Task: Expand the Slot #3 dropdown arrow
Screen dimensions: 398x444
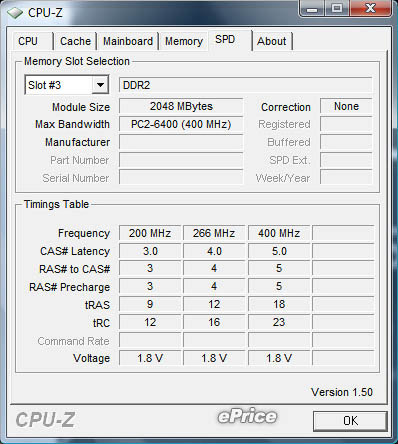Action: [x=100, y=85]
